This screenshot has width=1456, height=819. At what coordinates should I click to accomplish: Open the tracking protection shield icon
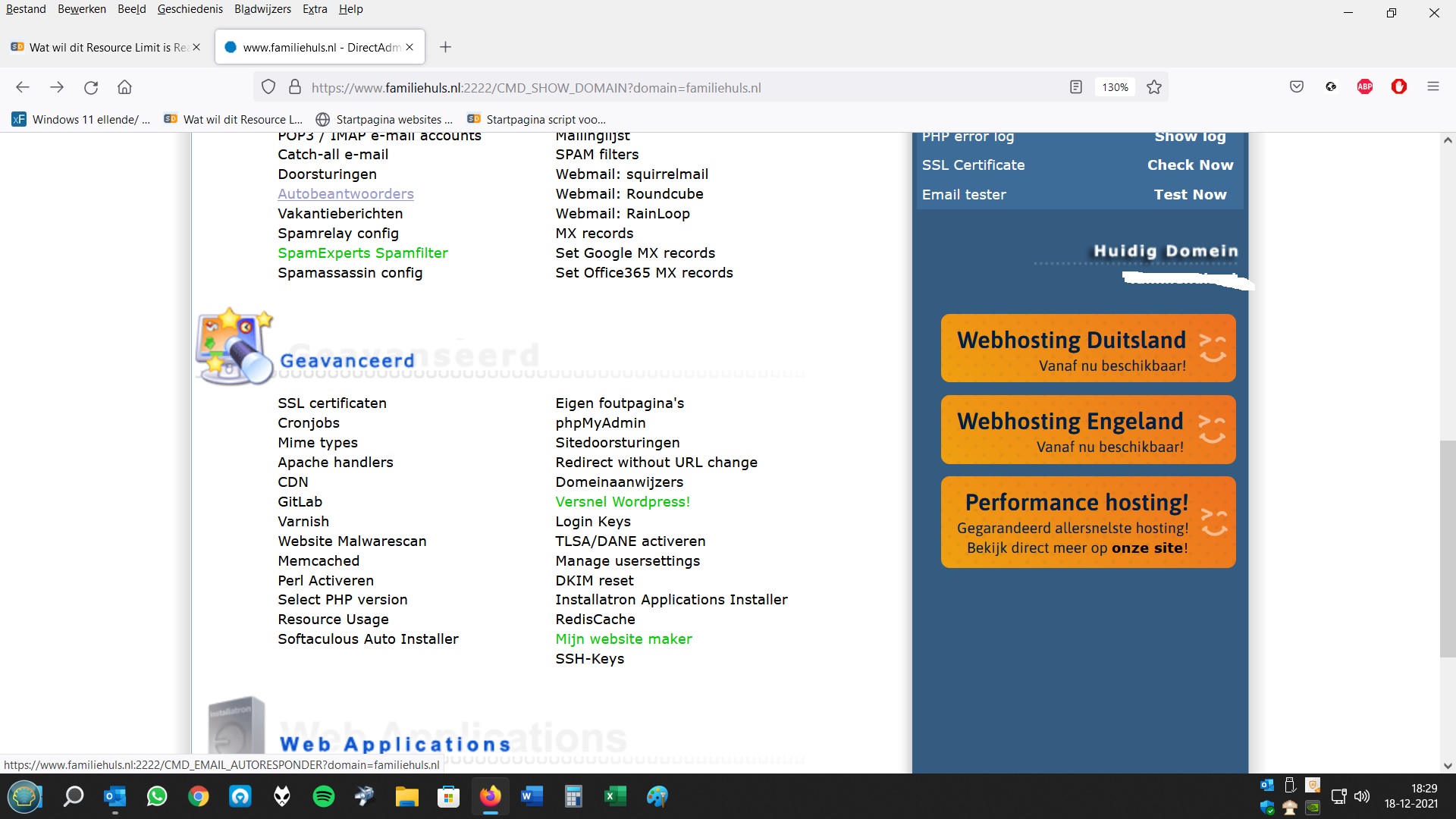[268, 87]
